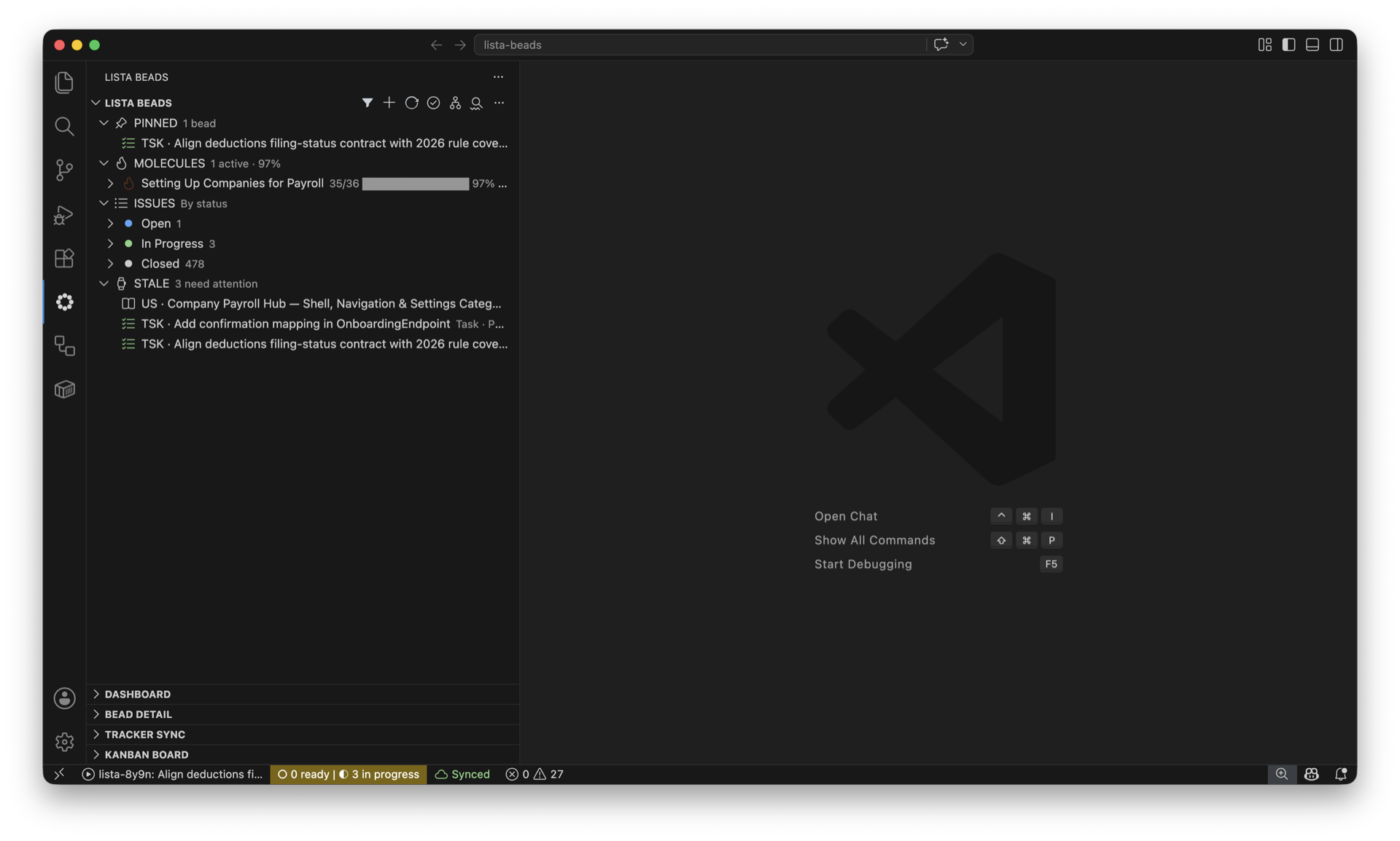Toggle Primary Side Bar visibility
1400x841 pixels.
(x=1288, y=44)
